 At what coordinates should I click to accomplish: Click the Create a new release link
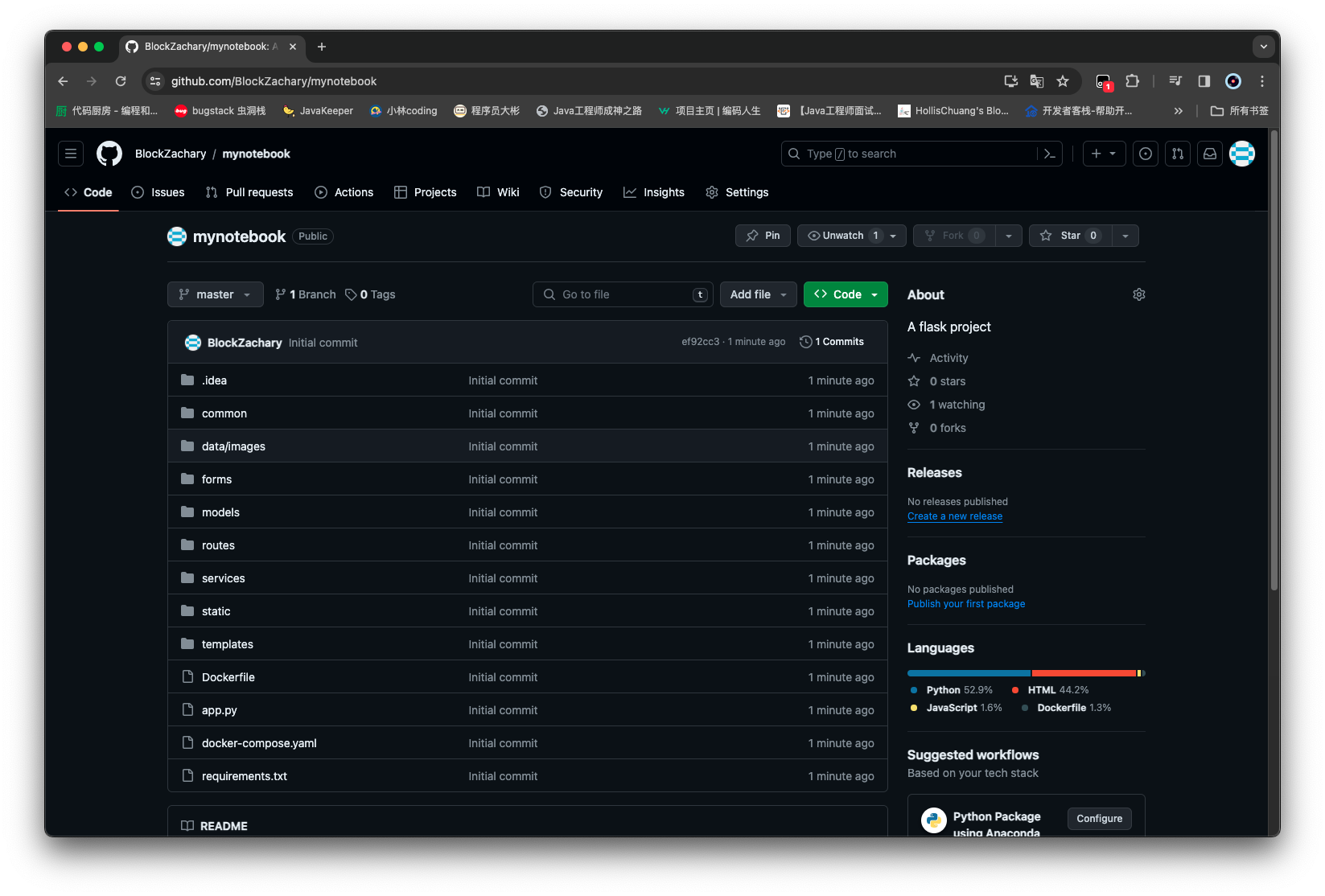(955, 516)
